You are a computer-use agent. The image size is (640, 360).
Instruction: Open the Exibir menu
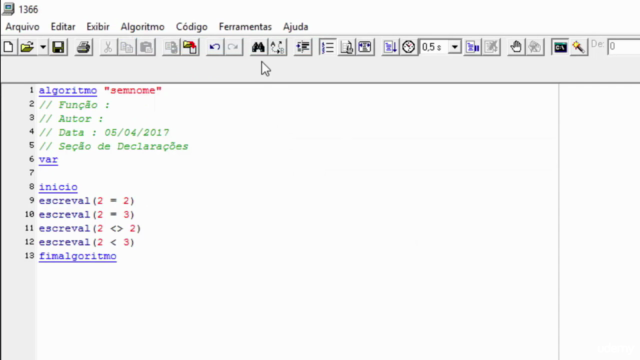coord(98,27)
